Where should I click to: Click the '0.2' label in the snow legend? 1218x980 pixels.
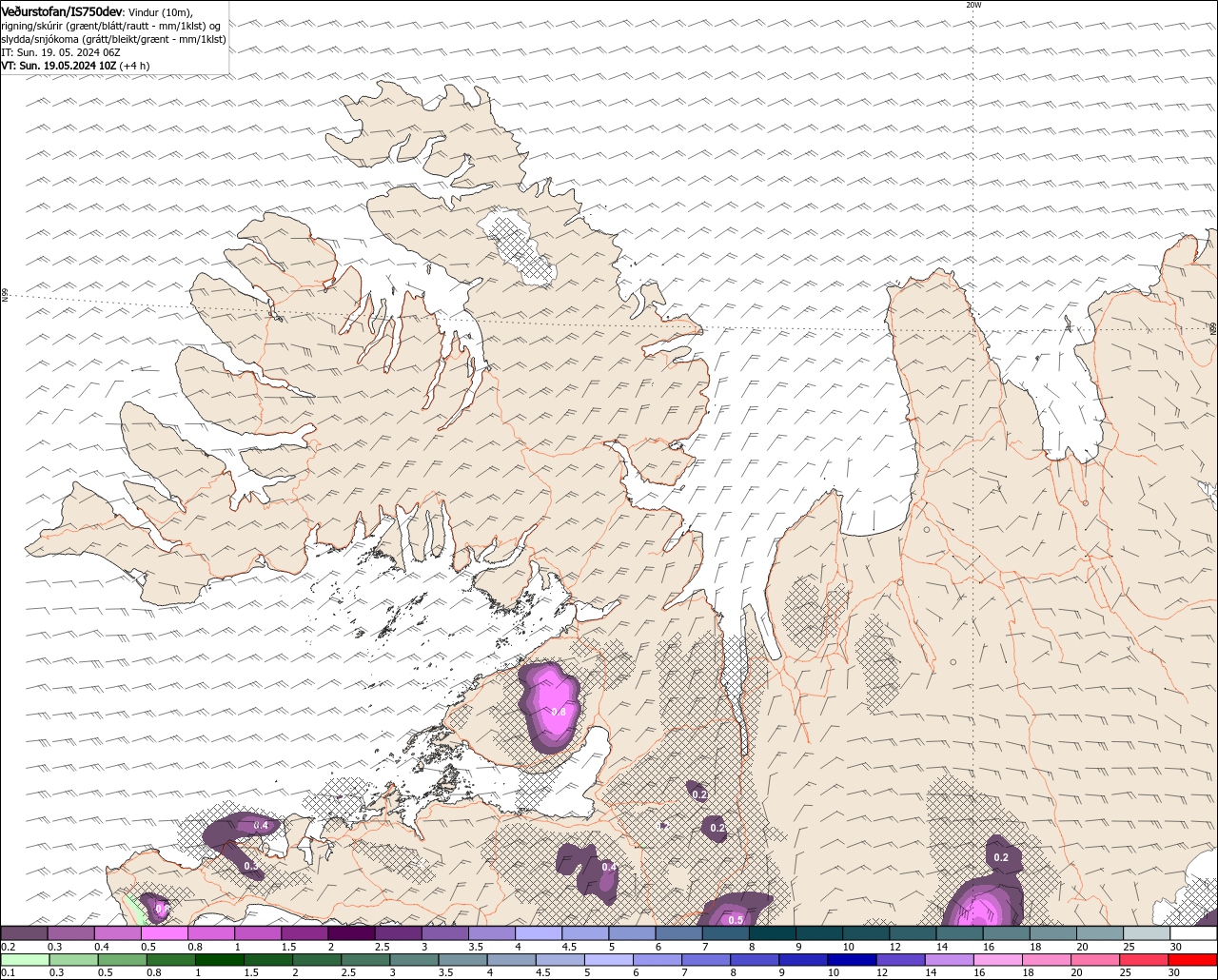(x=8, y=947)
